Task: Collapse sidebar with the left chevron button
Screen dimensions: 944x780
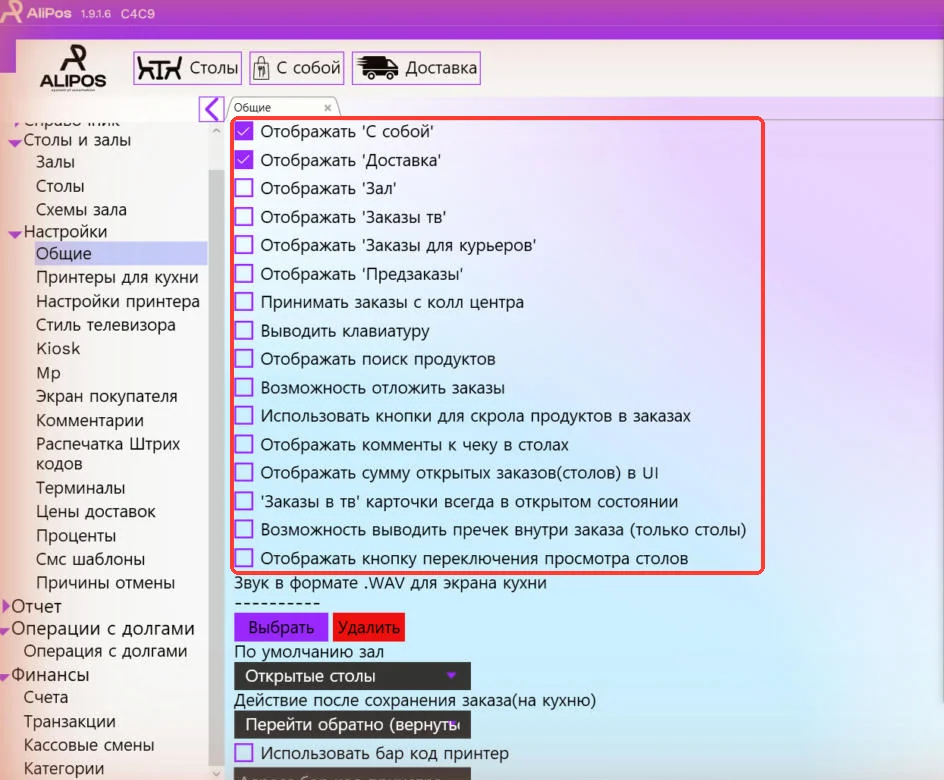Action: (211, 109)
